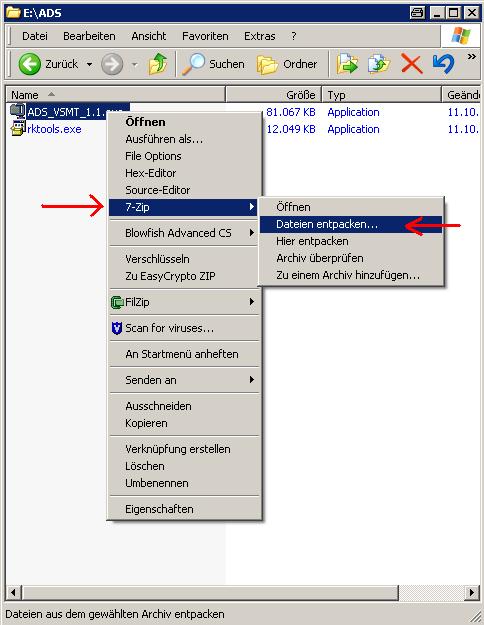
Task: Click the move-to-folder toolbar icon
Action: (348, 64)
